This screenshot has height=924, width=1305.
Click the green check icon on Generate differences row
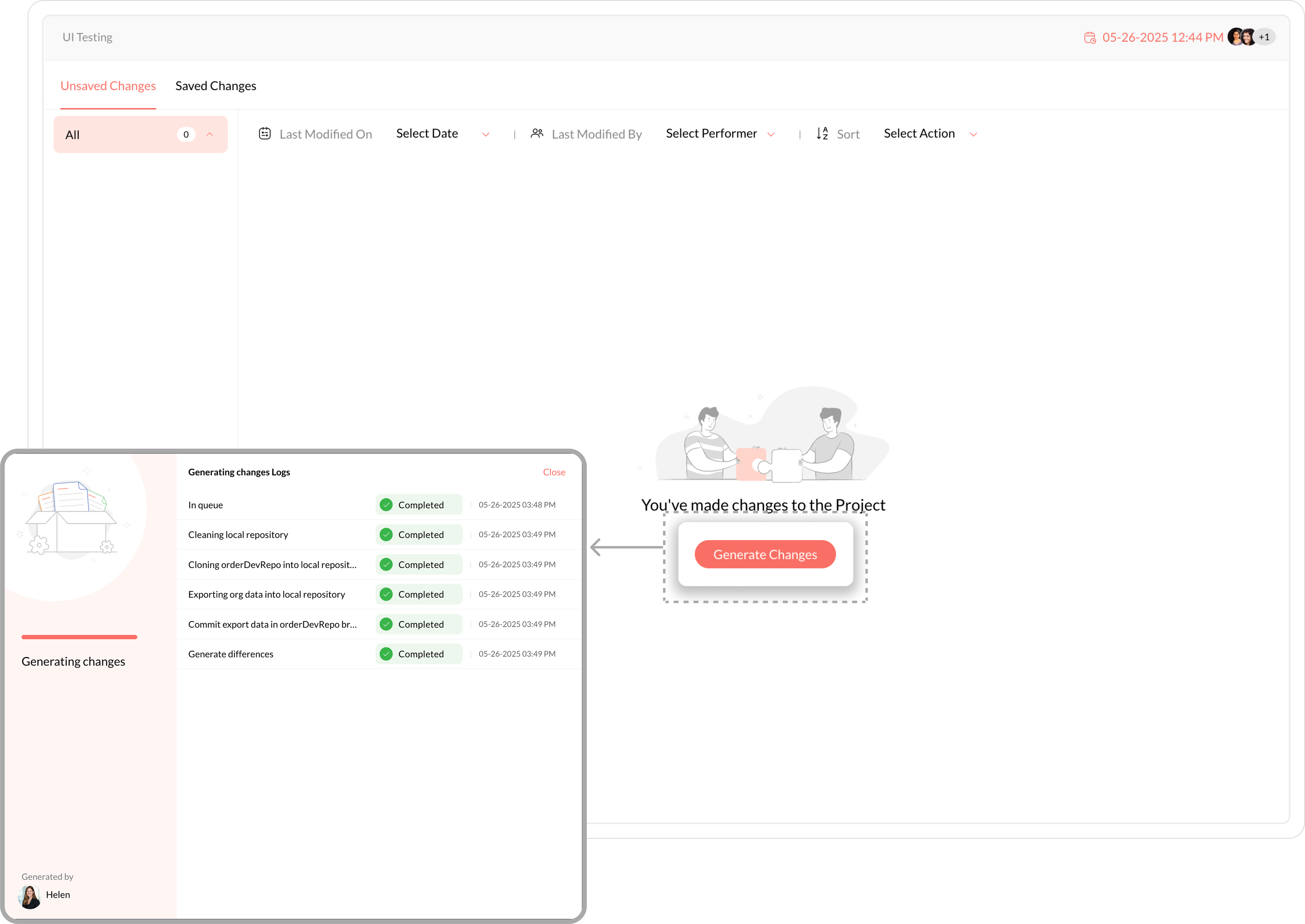coord(386,654)
